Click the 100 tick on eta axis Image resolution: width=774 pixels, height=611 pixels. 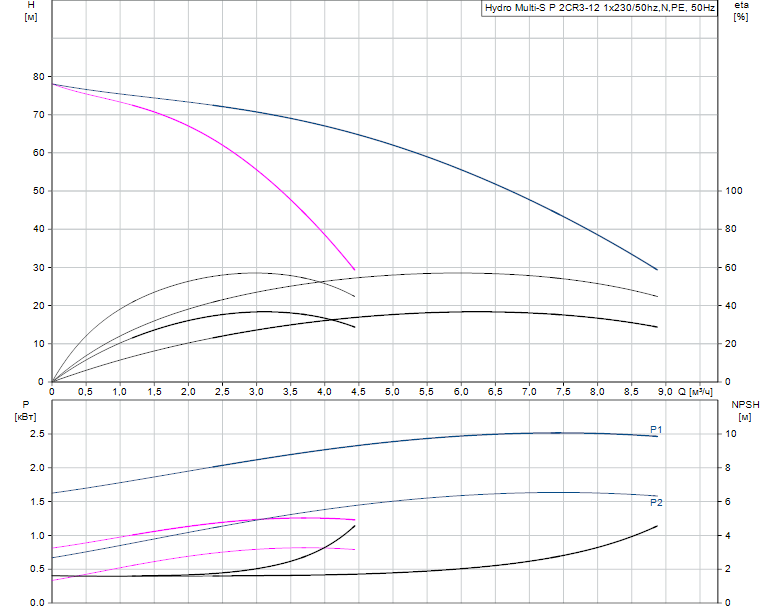click(734, 191)
